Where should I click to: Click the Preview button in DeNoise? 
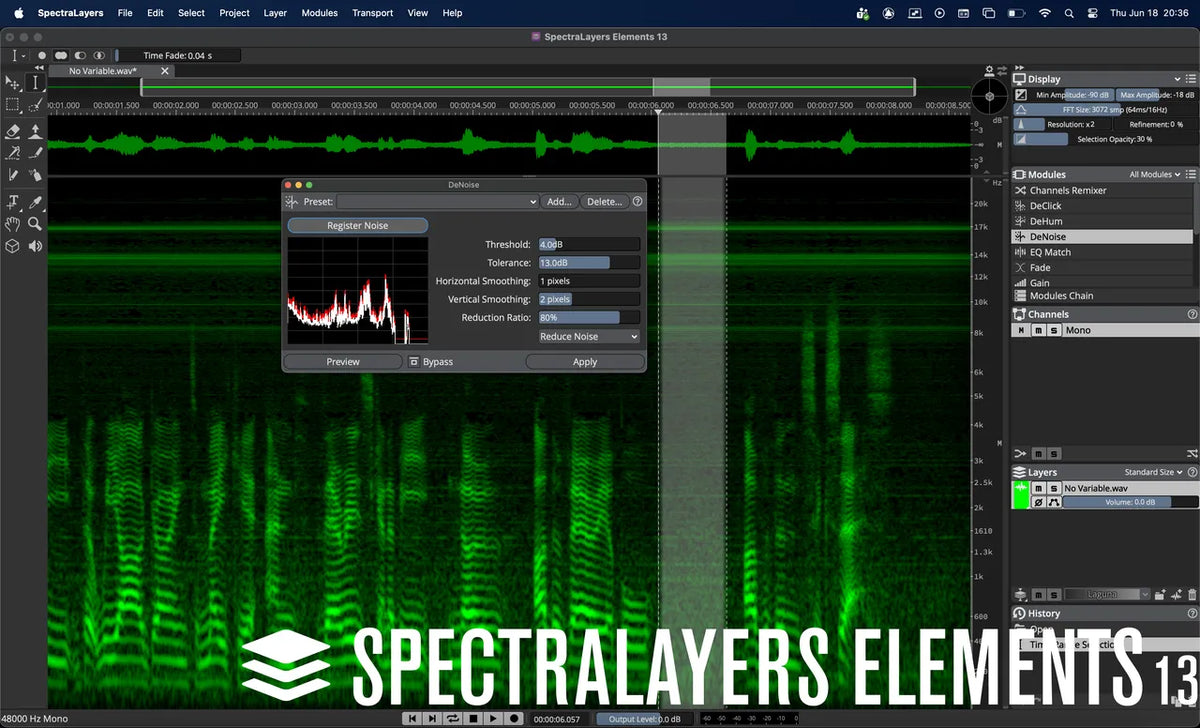(343, 362)
